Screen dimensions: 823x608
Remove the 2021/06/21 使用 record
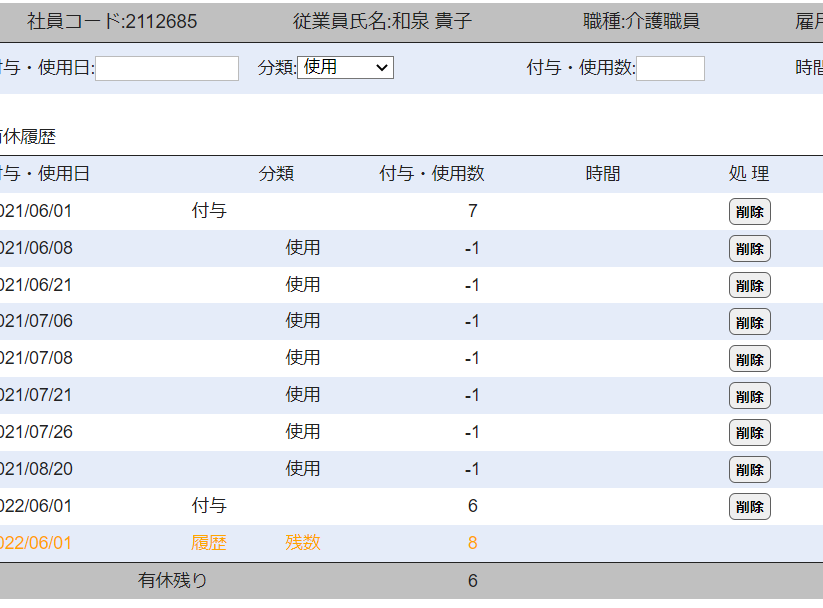[x=749, y=286]
